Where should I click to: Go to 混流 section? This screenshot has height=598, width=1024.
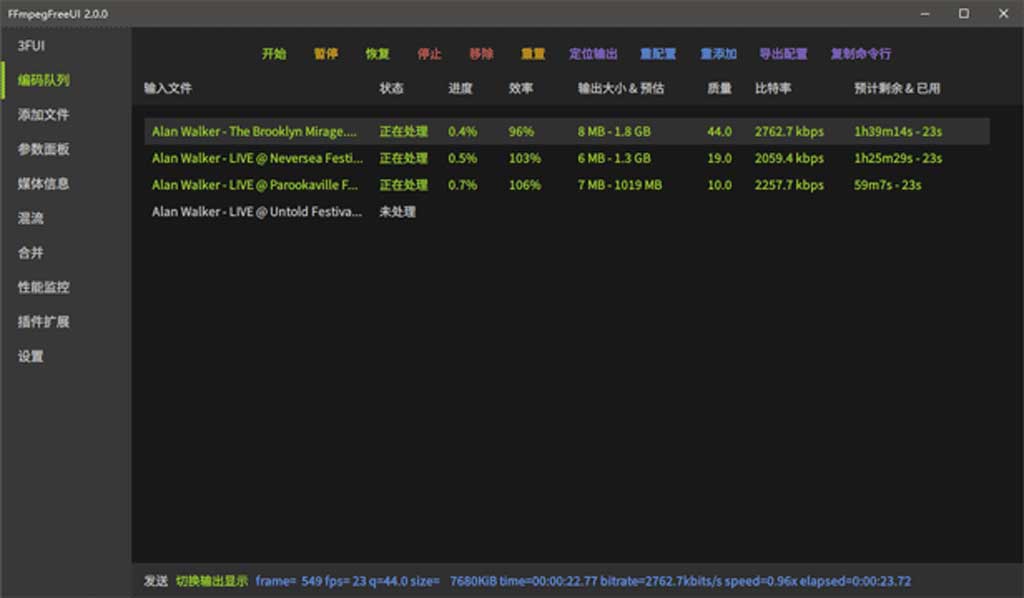(31, 218)
